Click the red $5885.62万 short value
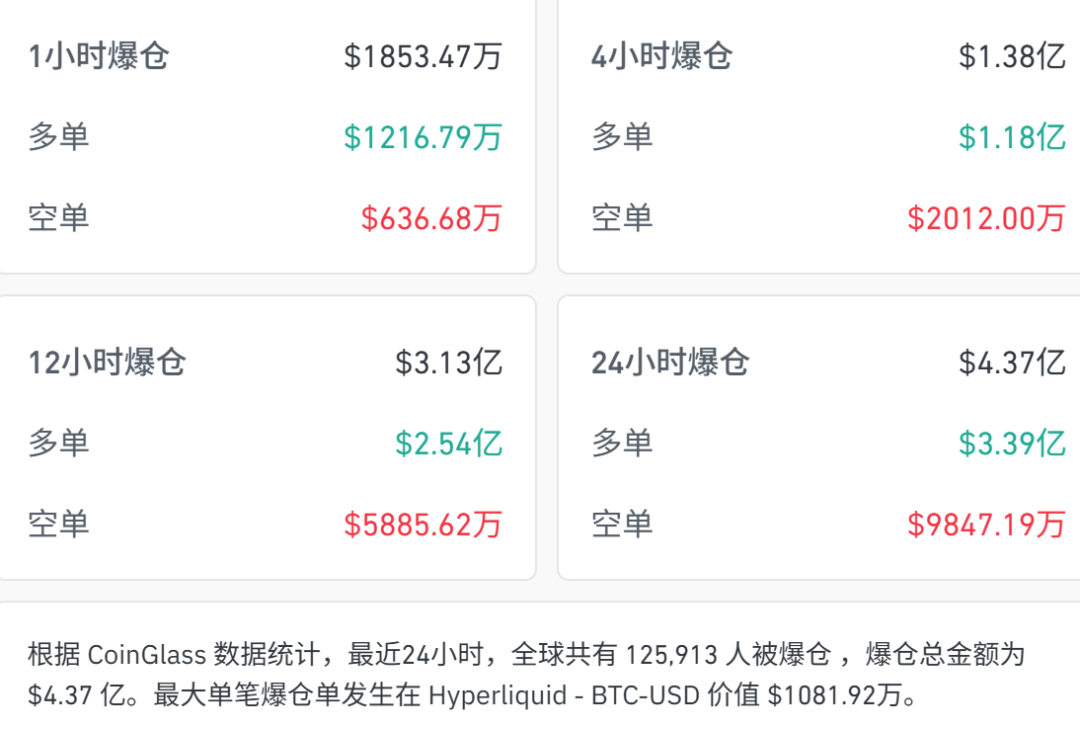The width and height of the screenshot is (1080, 729). (x=422, y=524)
